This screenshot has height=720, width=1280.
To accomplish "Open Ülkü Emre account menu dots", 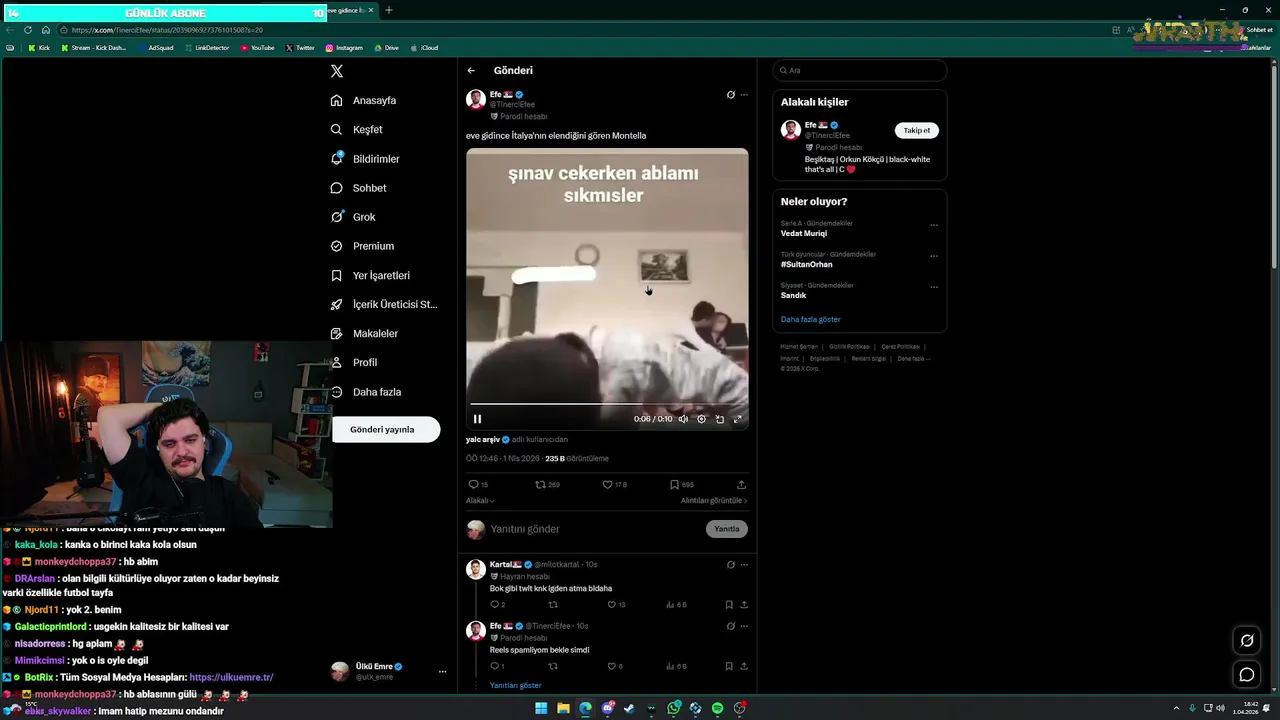I will (442, 672).
